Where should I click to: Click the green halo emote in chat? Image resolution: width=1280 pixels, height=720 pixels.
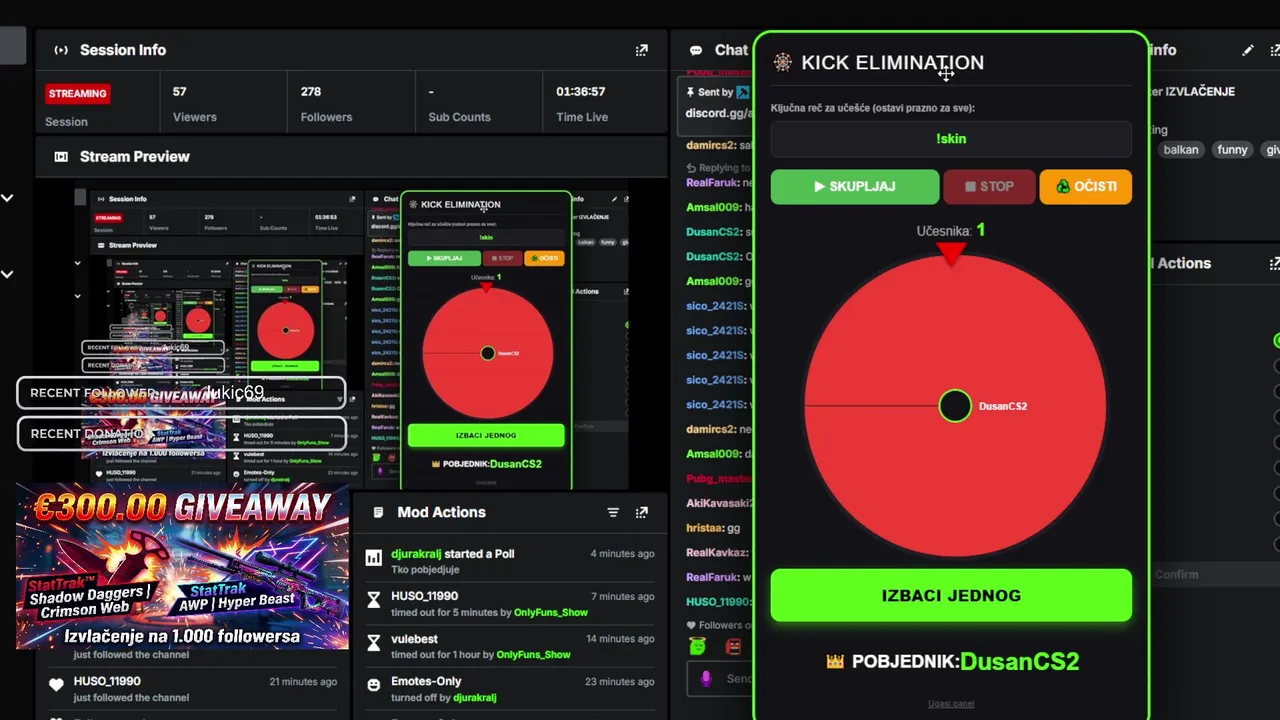tap(698, 647)
